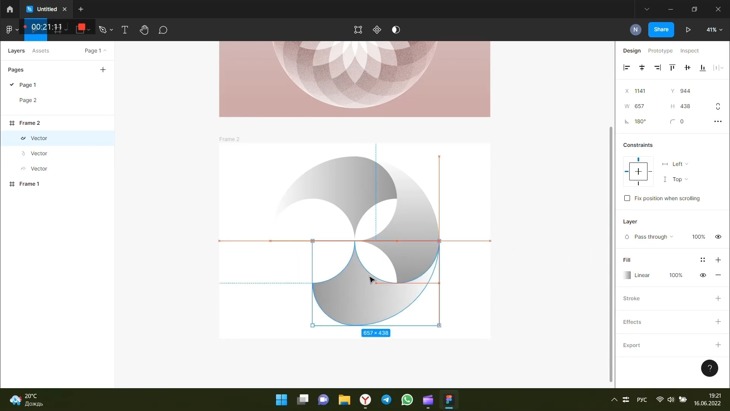730x411 pixels.
Task: Add a stroke with plus icon
Action: 718,298
